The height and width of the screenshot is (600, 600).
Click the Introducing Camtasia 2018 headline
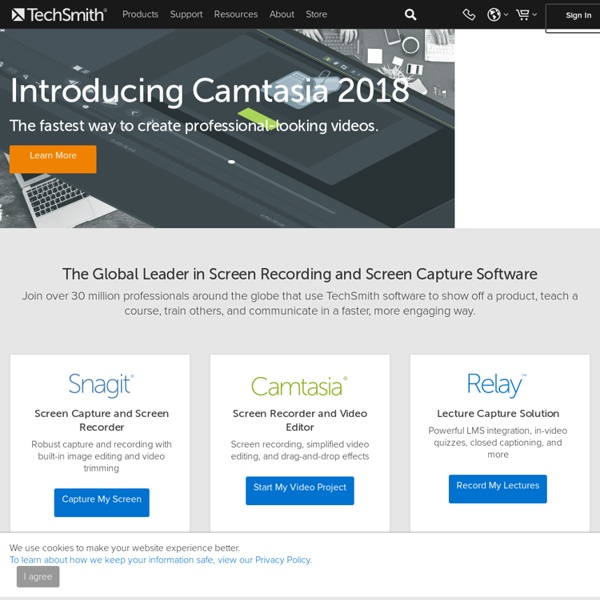(x=209, y=91)
